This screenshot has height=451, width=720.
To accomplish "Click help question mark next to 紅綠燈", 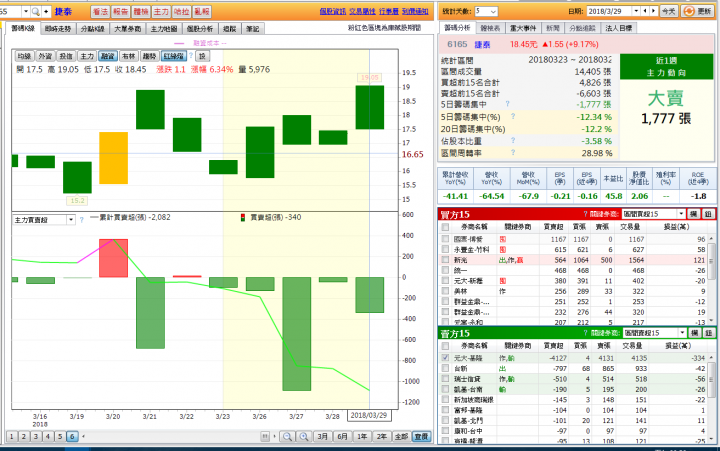I will pyautogui.click(x=191, y=56).
